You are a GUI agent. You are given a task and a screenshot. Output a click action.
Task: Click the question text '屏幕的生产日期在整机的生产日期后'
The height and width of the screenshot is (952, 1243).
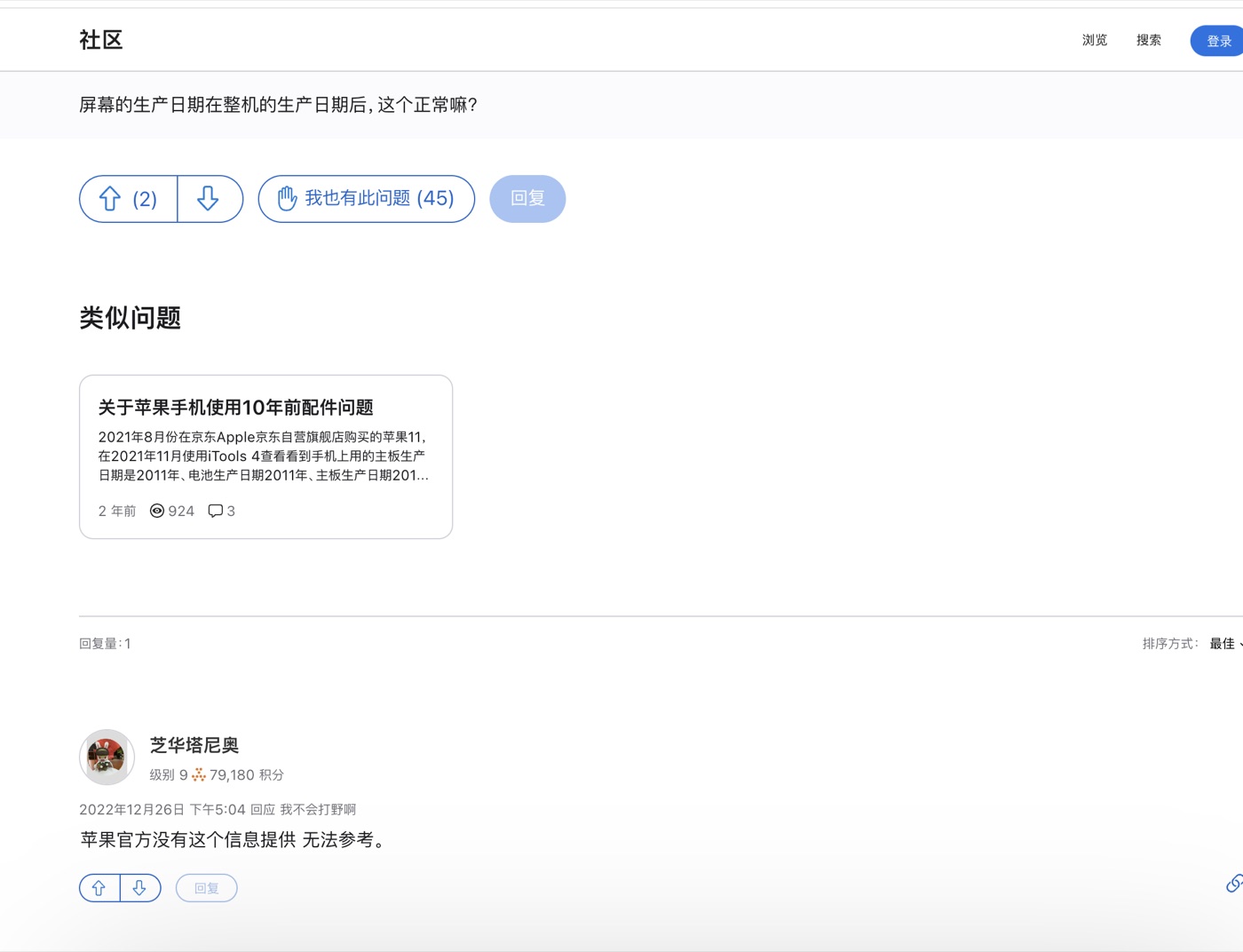(223, 105)
